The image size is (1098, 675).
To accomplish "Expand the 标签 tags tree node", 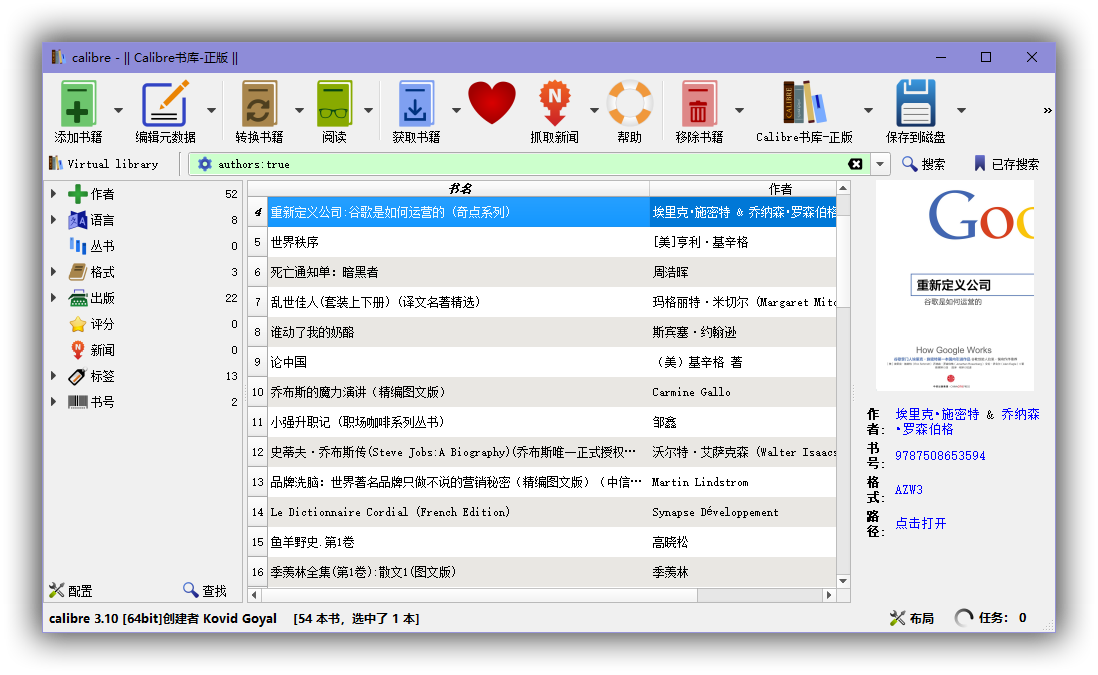I will click(53, 375).
